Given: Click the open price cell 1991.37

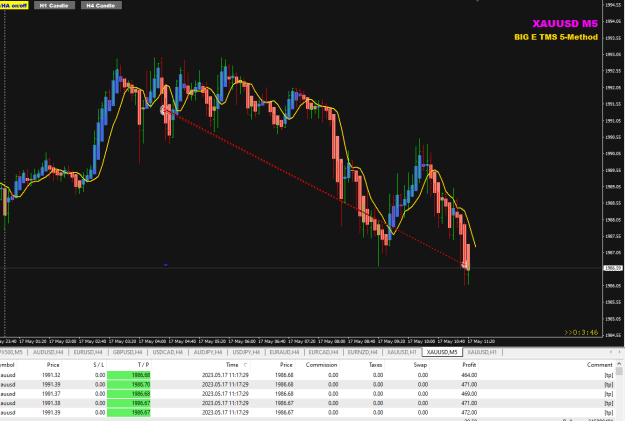Looking at the screenshot, I should point(51,394).
